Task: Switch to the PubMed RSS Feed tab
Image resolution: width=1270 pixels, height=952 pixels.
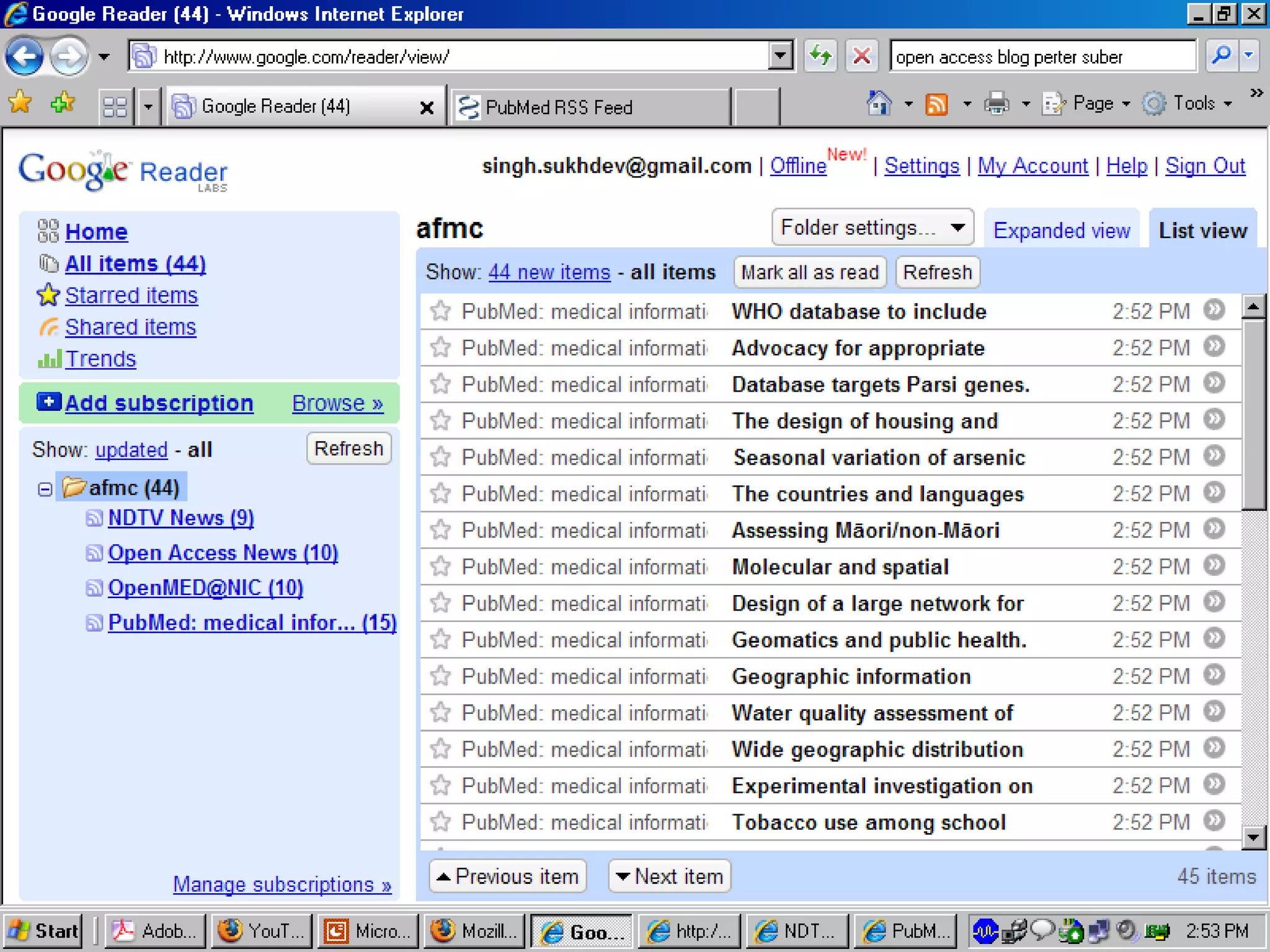Action: [x=558, y=107]
